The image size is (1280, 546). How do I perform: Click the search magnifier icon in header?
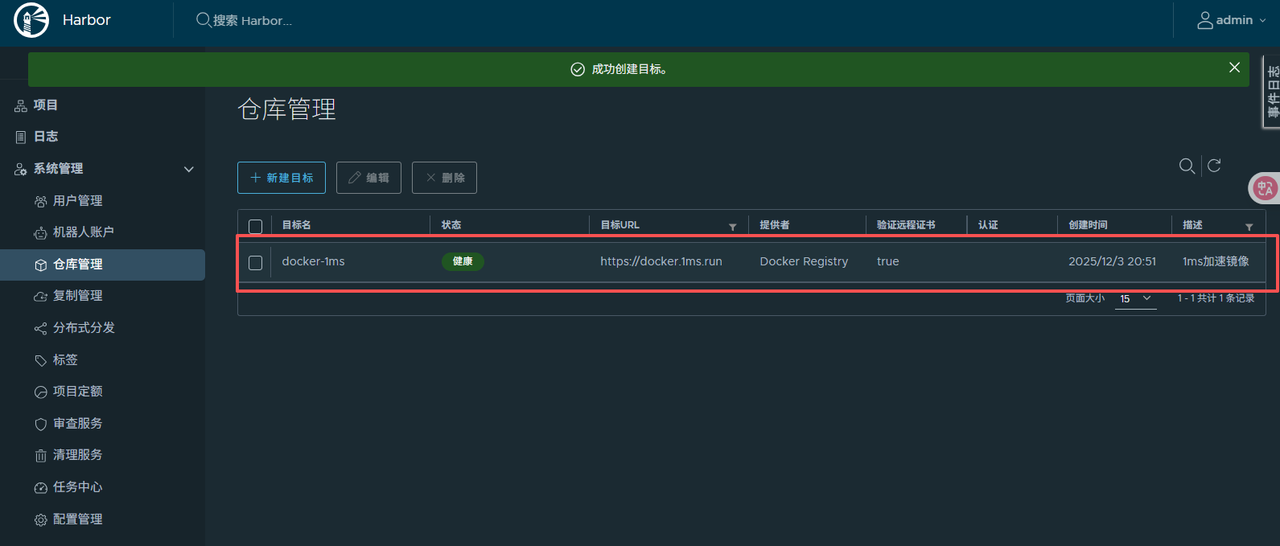[203, 20]
